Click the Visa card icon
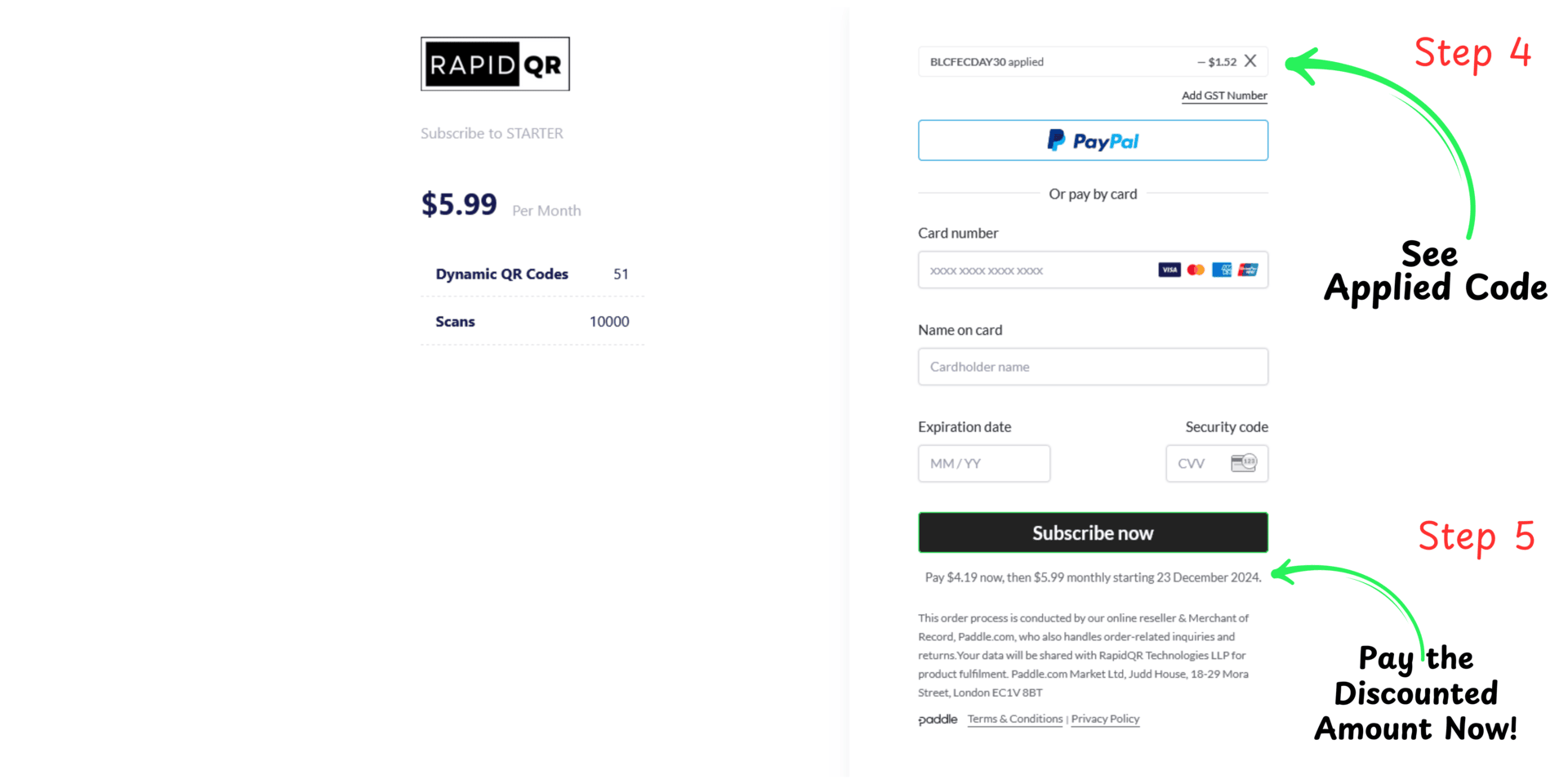1568x784 pixels. click(1169, 270)
